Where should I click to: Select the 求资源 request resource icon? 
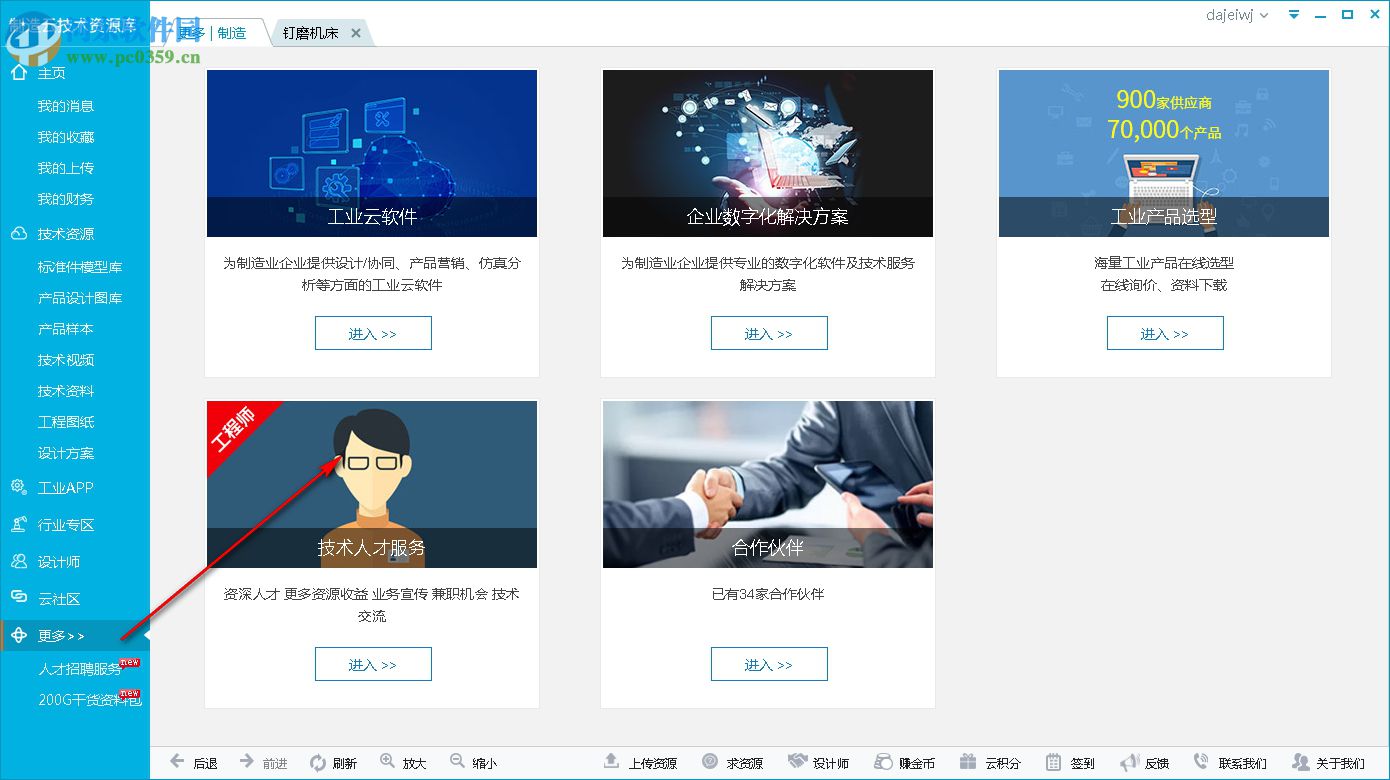tap(733, 761)
